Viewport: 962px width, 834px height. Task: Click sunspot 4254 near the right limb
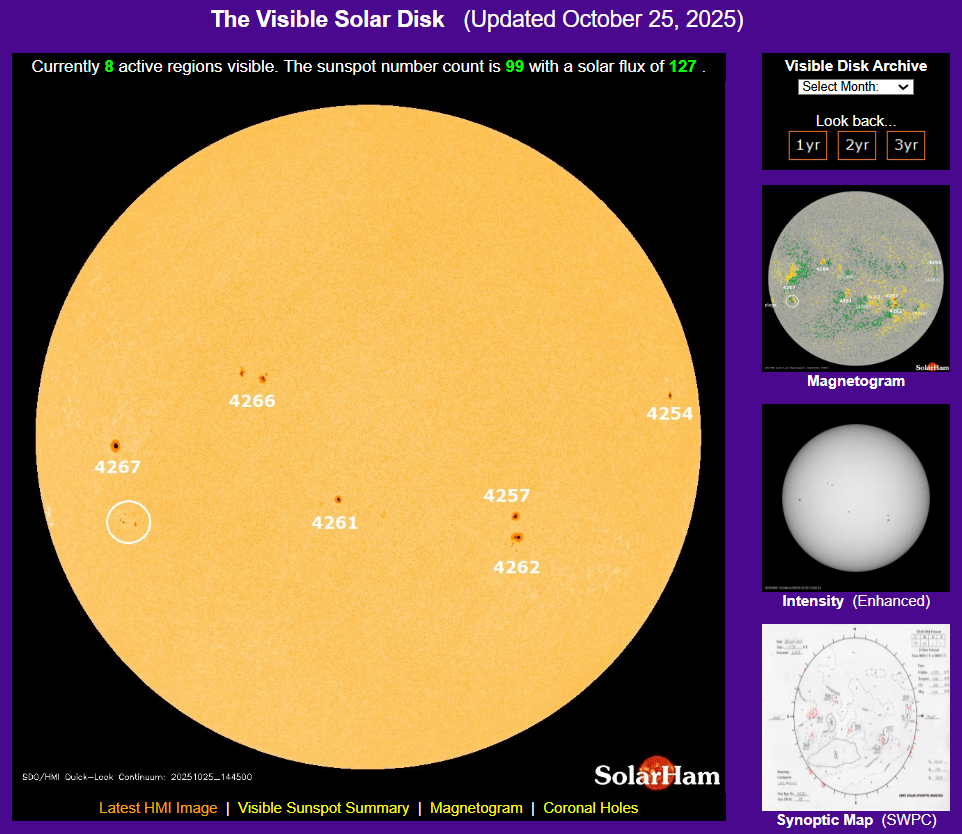tap(669, 395)
